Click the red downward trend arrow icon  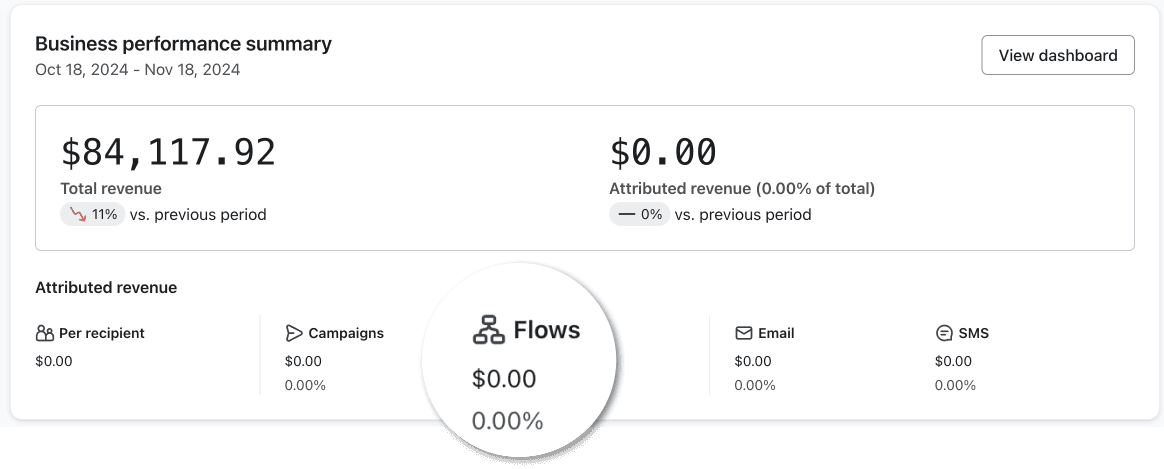point(77,215)
